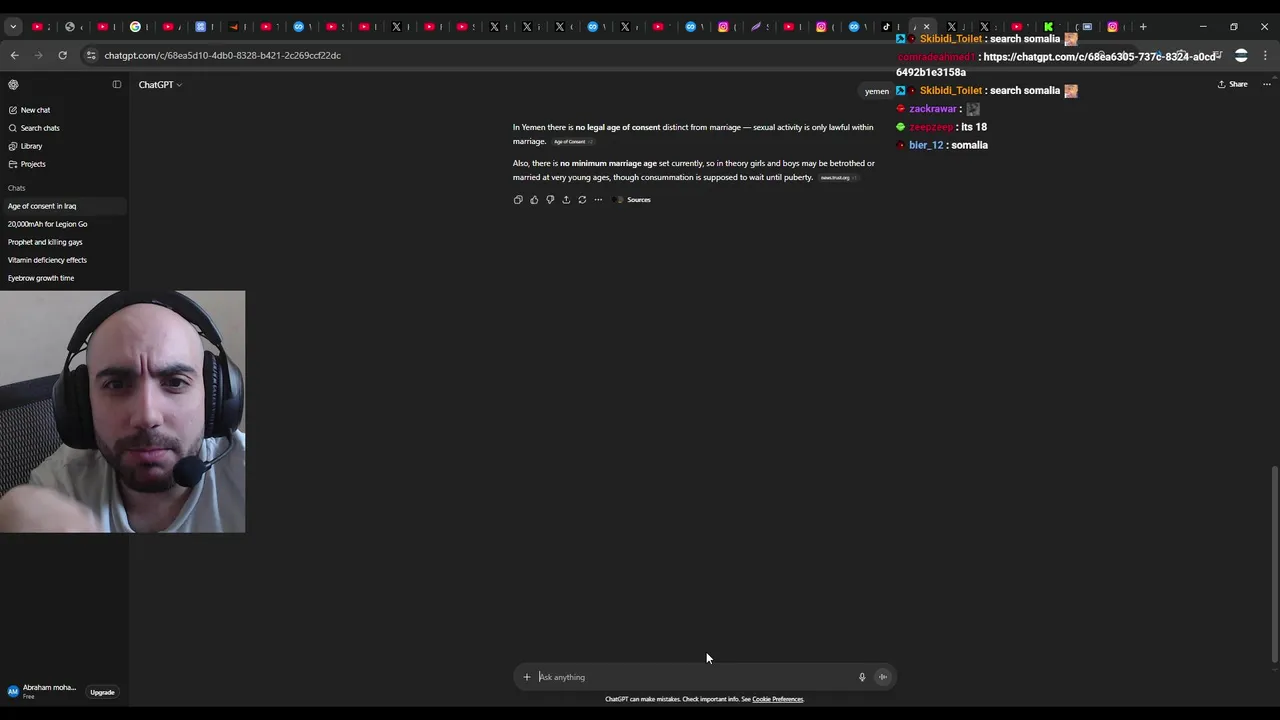Copy the ChatGPT response text
Image resolution: width=1280 pixels, height=720 pixels.
tap(518, 200)
